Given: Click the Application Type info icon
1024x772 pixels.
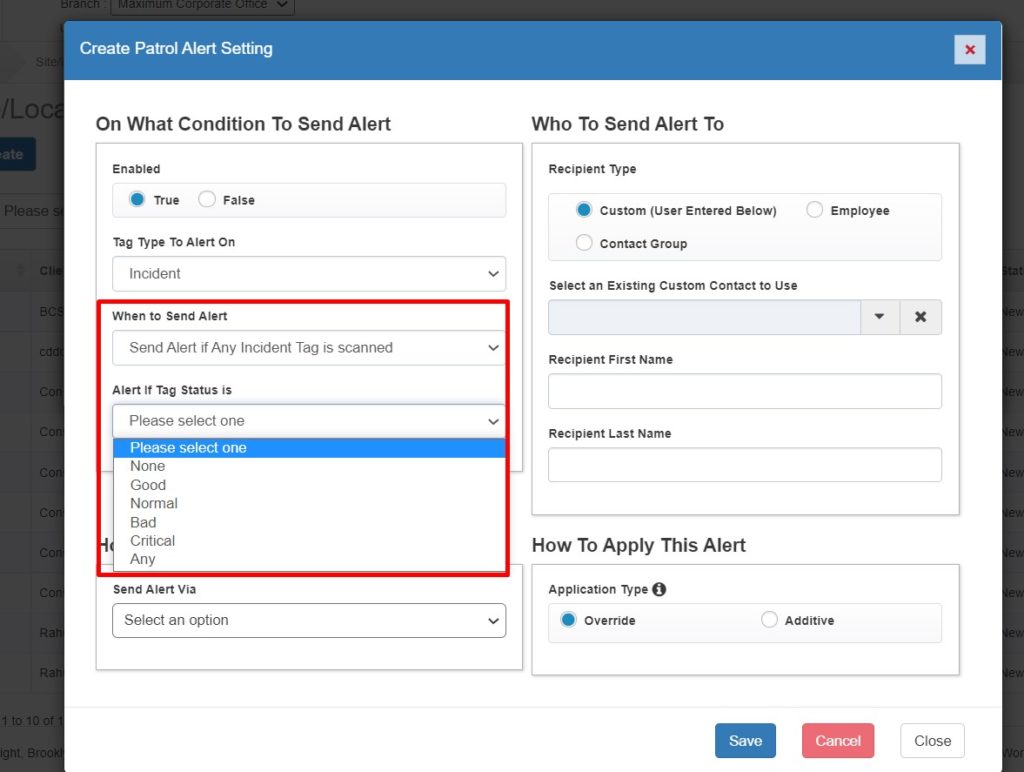Looking at the screenshot, I should coord(659,590).
